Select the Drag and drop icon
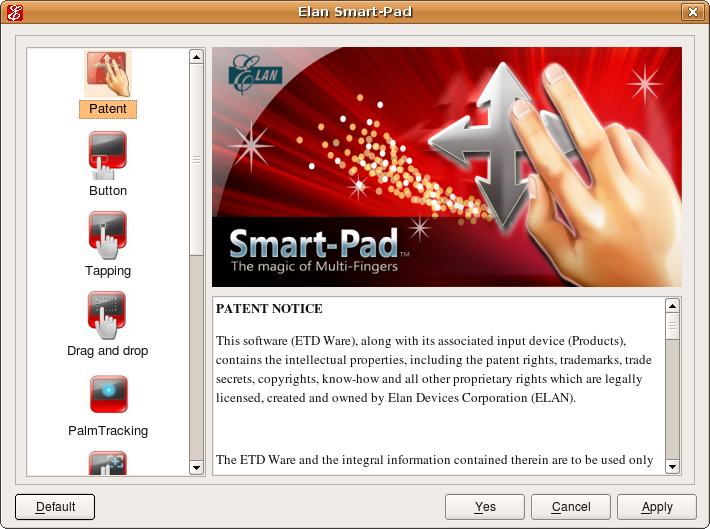Image resolution: width=710 pixels, height=529 pixels. pyautogui.click(x=108, y=315)
